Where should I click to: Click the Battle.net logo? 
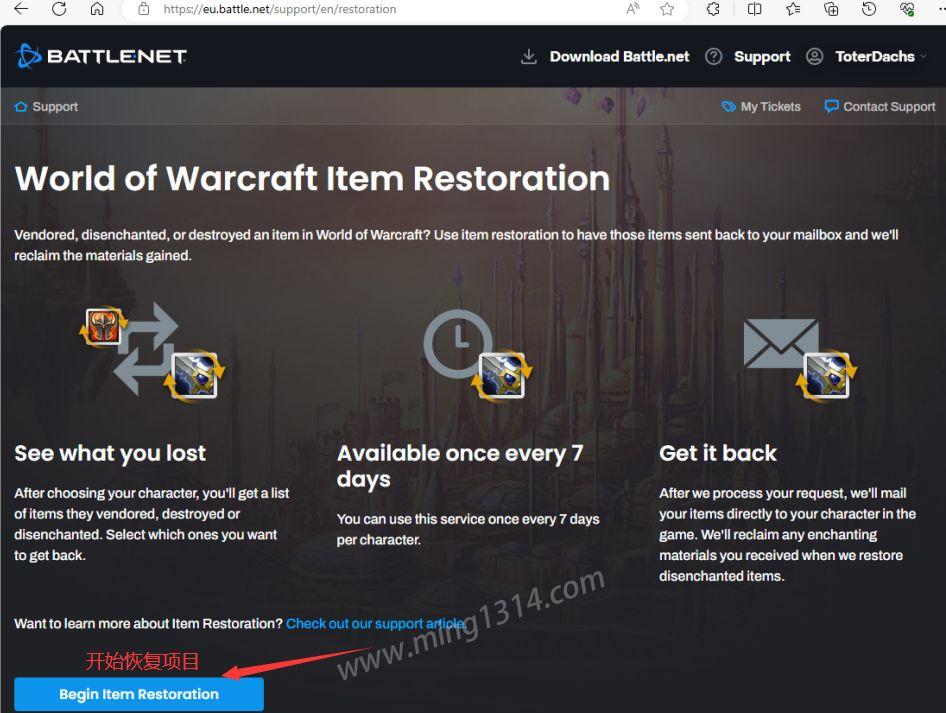point(101,56)
